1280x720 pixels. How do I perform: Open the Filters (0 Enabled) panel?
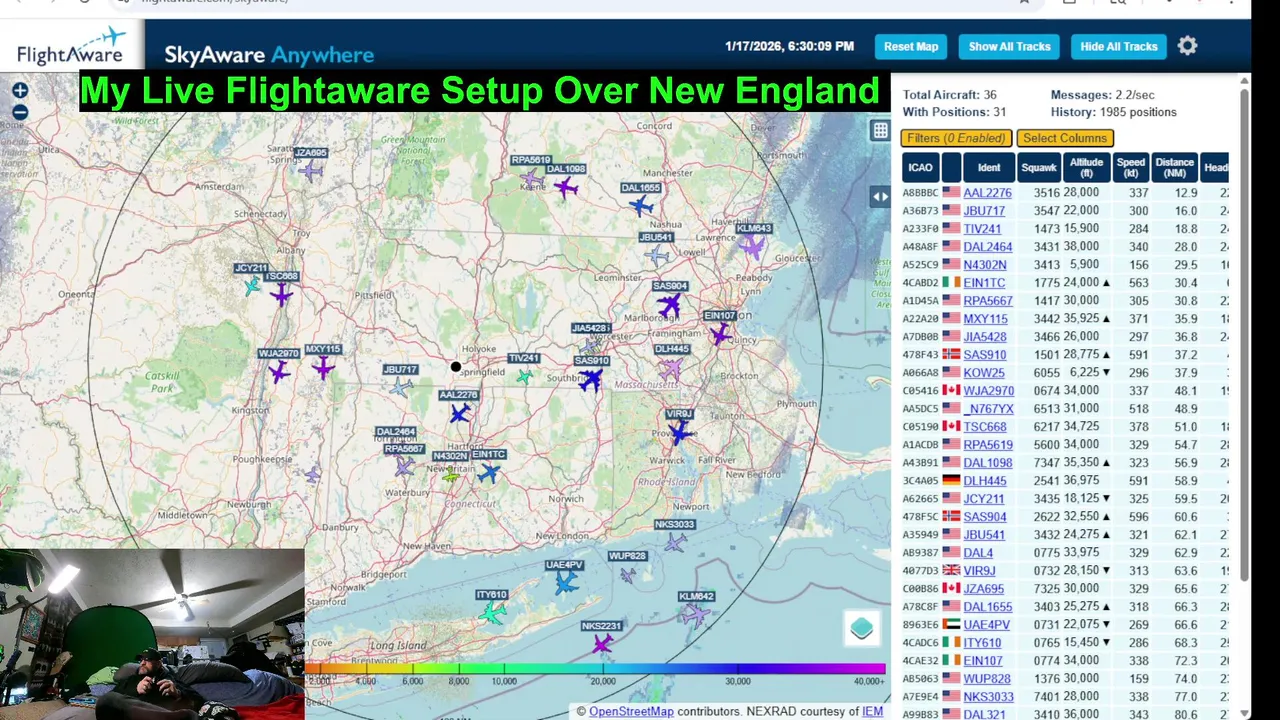(956, 138)
